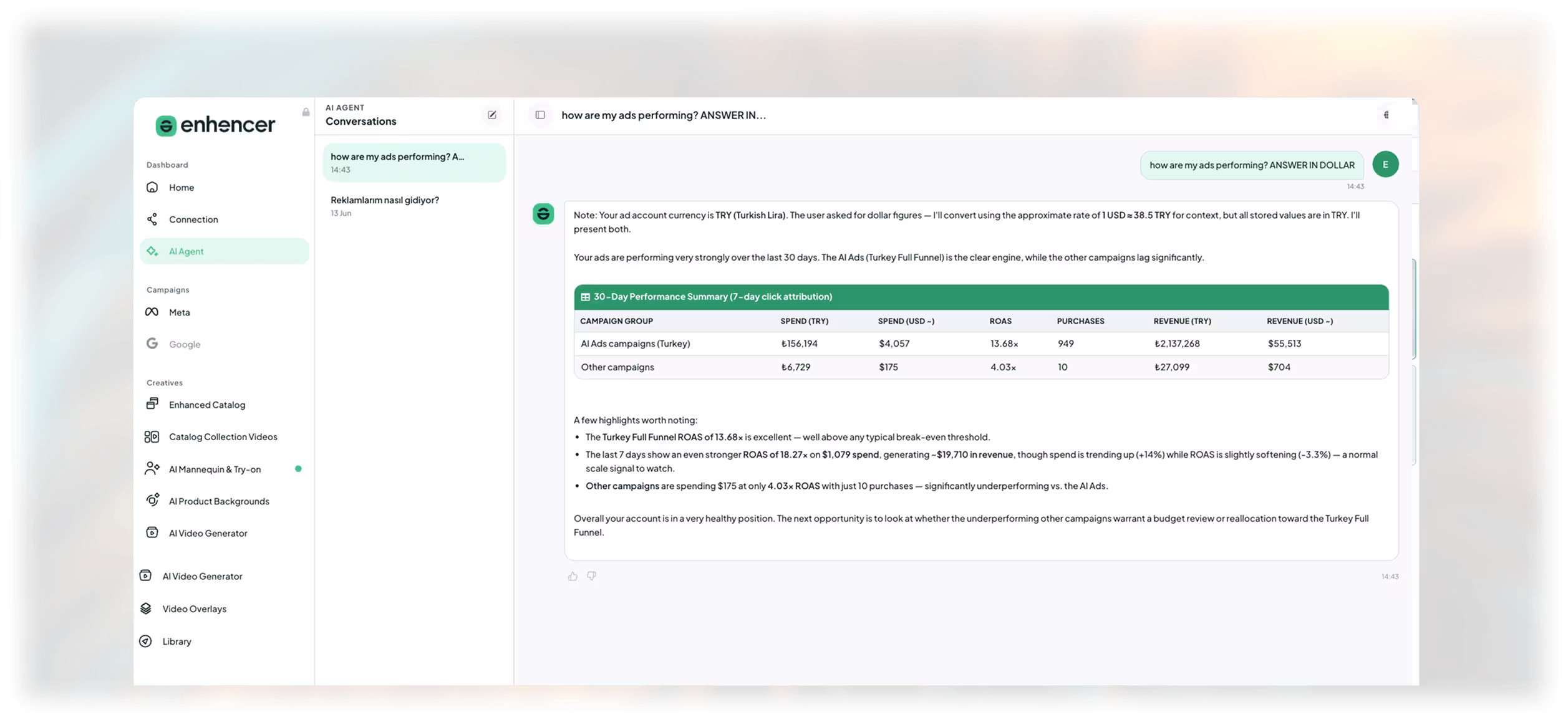Click the chat title 'how are my ads performing? ANSWER IN...'
The width and height of the screenshot is (1568, 722).
(664, 115)
